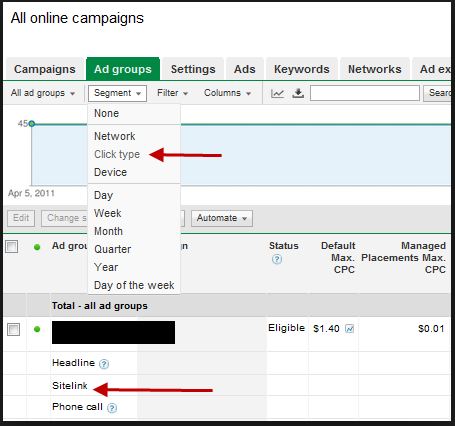Select the Ad groups tab
The image size is (455, 426).
click(x=123, y=69)
